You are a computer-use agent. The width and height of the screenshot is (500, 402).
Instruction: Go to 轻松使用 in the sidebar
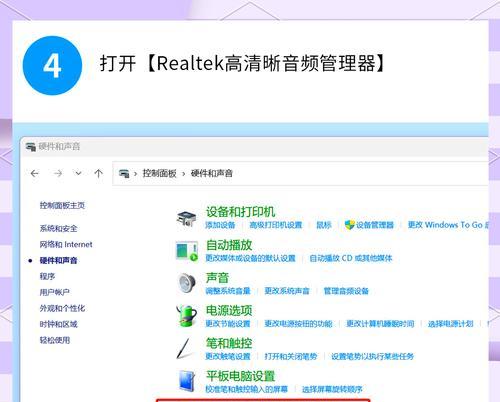click(55, 340)
